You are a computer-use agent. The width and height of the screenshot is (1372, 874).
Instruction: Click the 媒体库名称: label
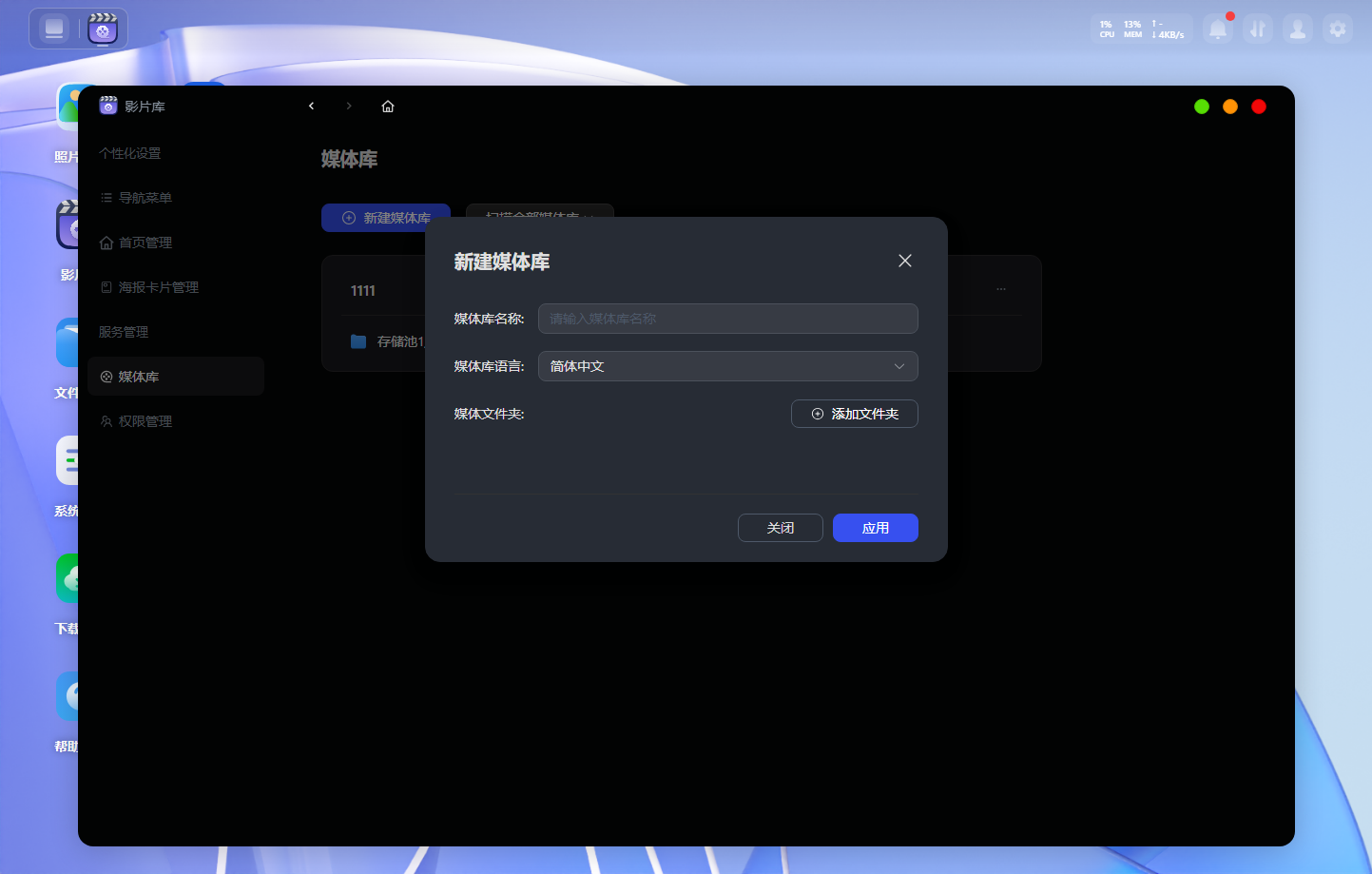pyautogui.click(x=490, y=319)
